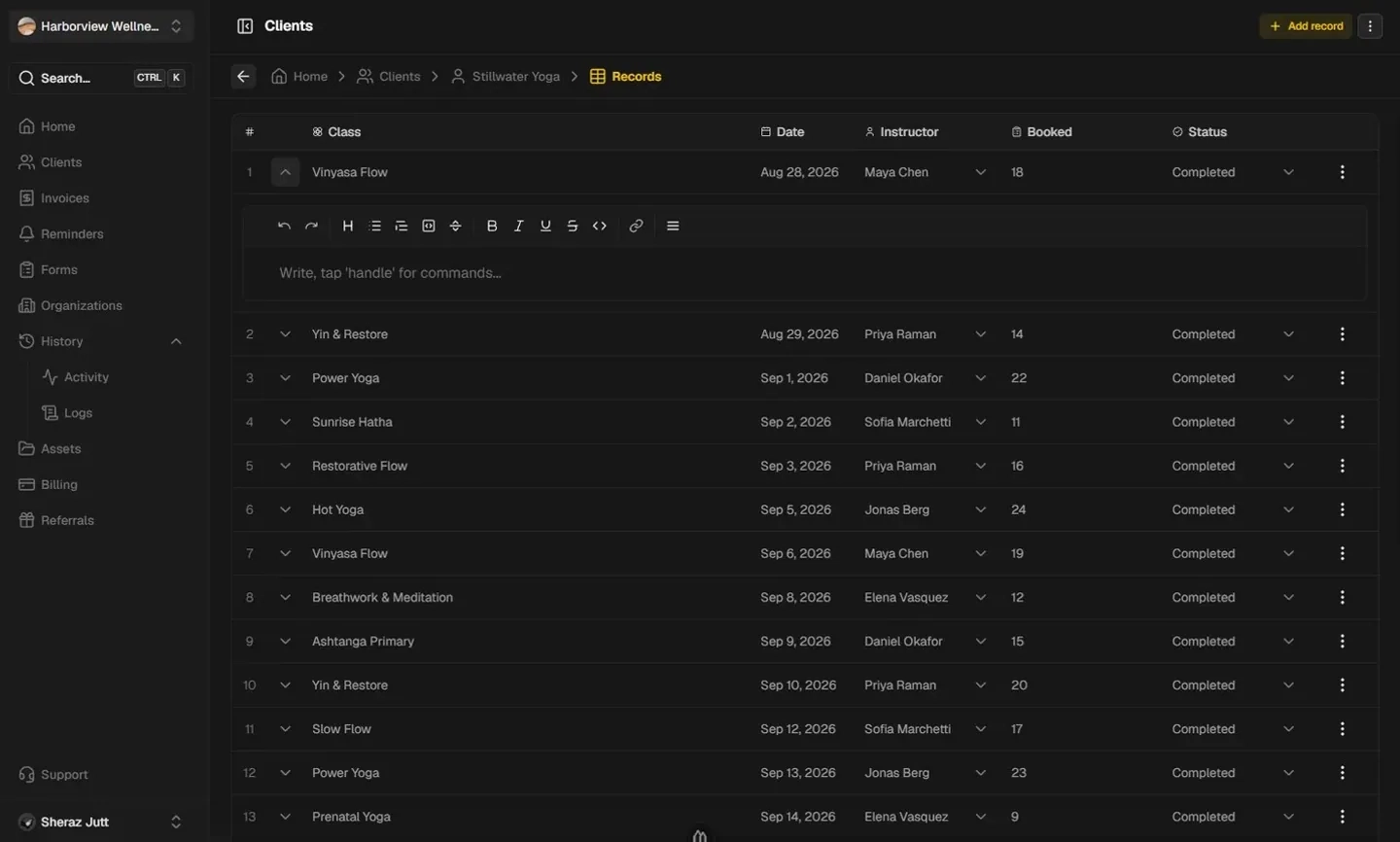Toggle italic formatting
Viewport: 1400px width, 842px height.
pos(519,226)
